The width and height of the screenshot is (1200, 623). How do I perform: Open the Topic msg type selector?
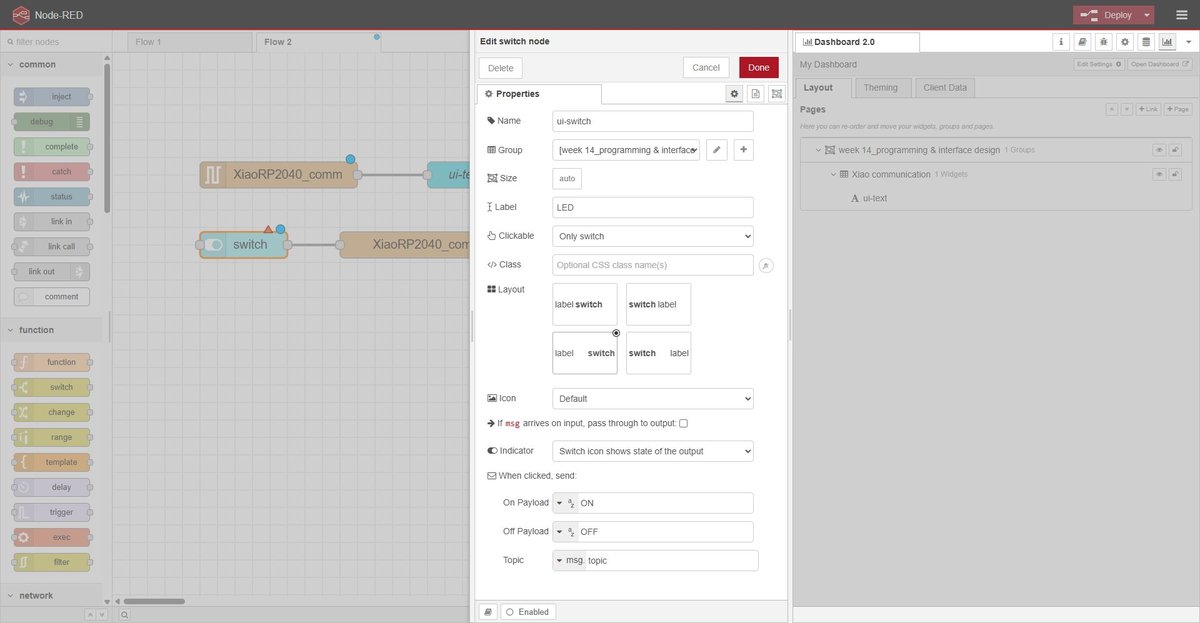pos(569,561)
